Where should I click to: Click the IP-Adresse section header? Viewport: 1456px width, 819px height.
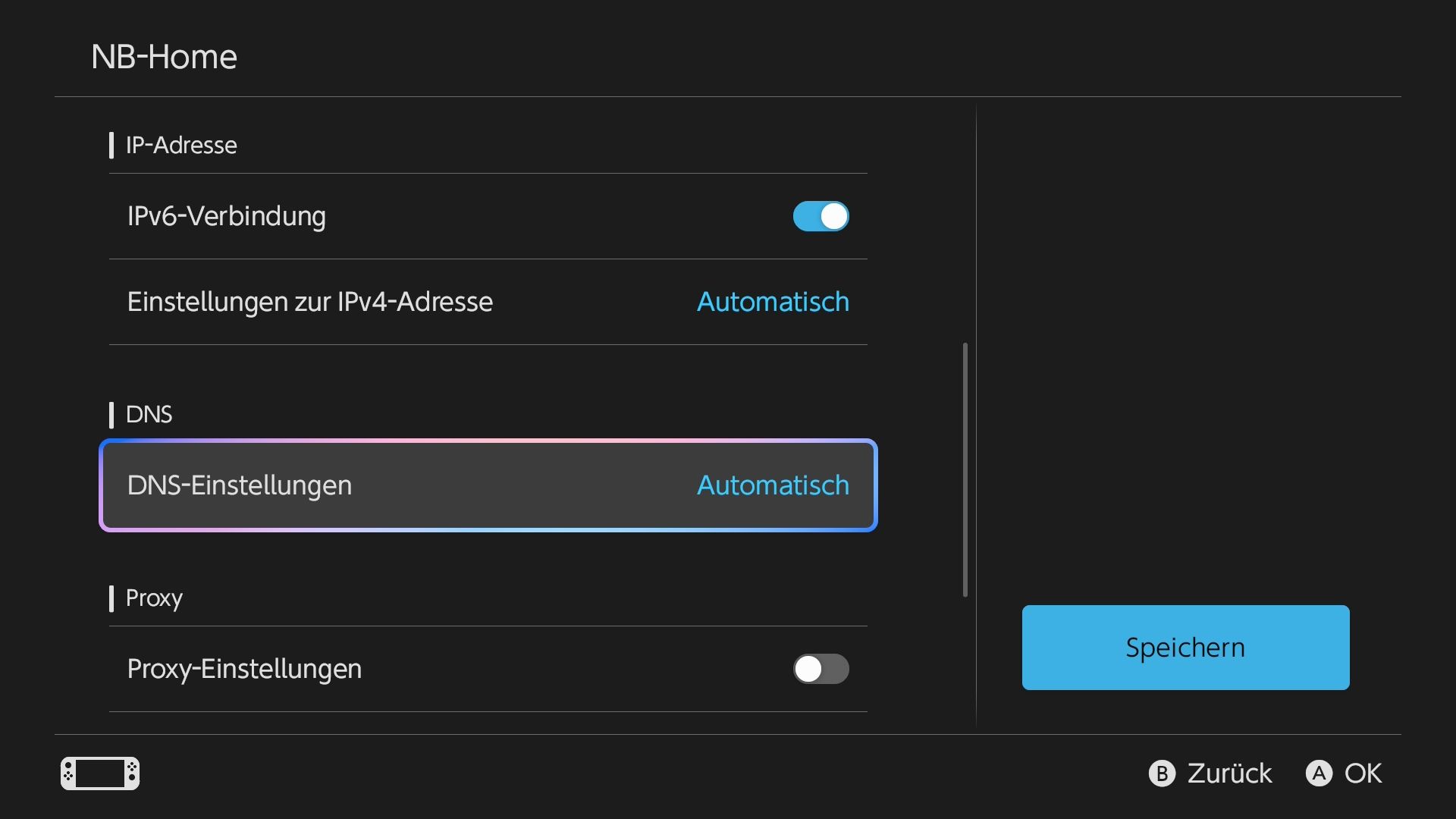(x=181, y=145)
